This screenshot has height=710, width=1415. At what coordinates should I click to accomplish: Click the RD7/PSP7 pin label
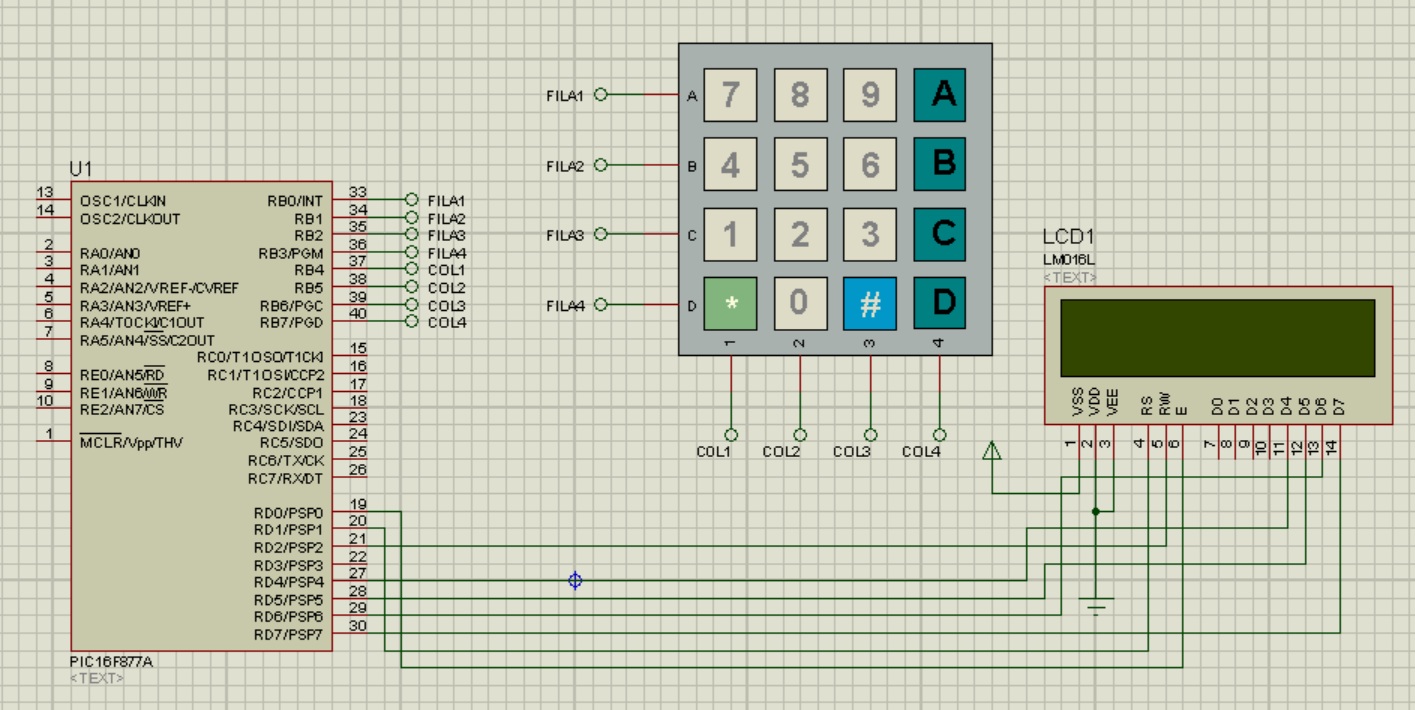click(x=288, y=635)
